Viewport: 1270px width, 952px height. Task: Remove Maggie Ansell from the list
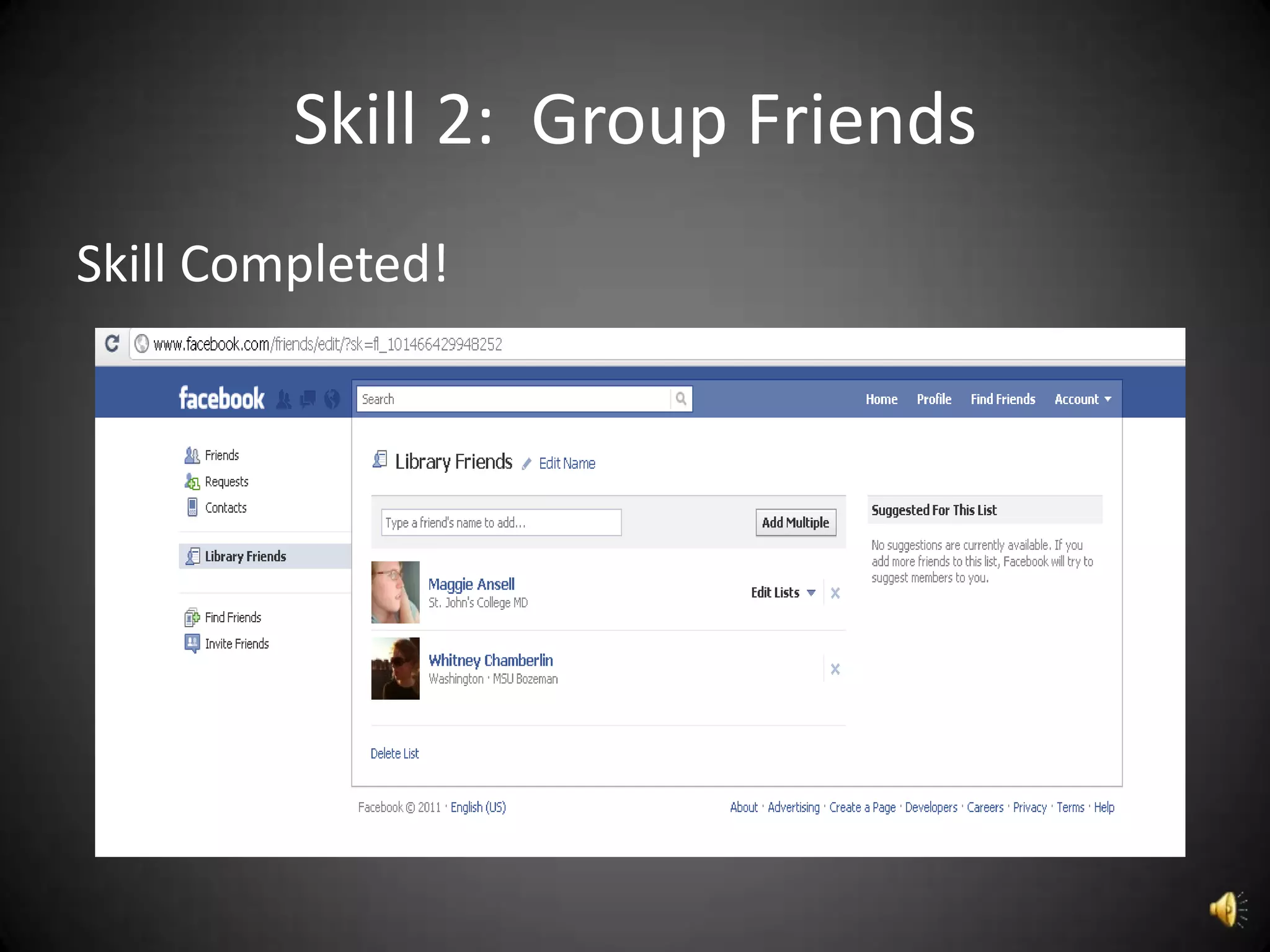click(x=835, y=593)
